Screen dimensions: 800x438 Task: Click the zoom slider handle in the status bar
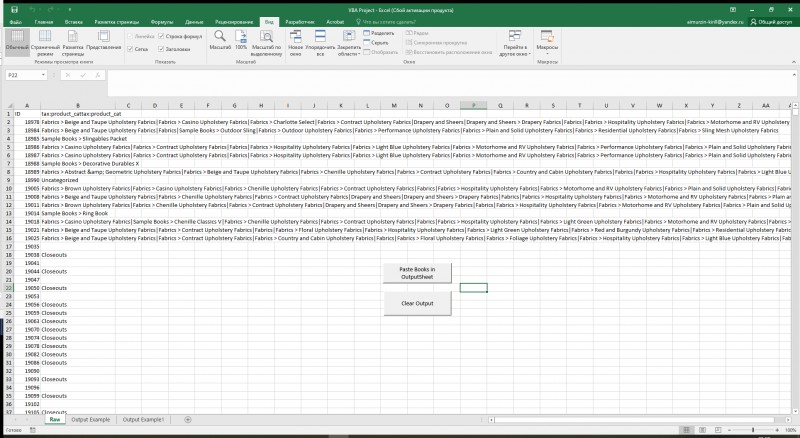[x=753, y=430]
